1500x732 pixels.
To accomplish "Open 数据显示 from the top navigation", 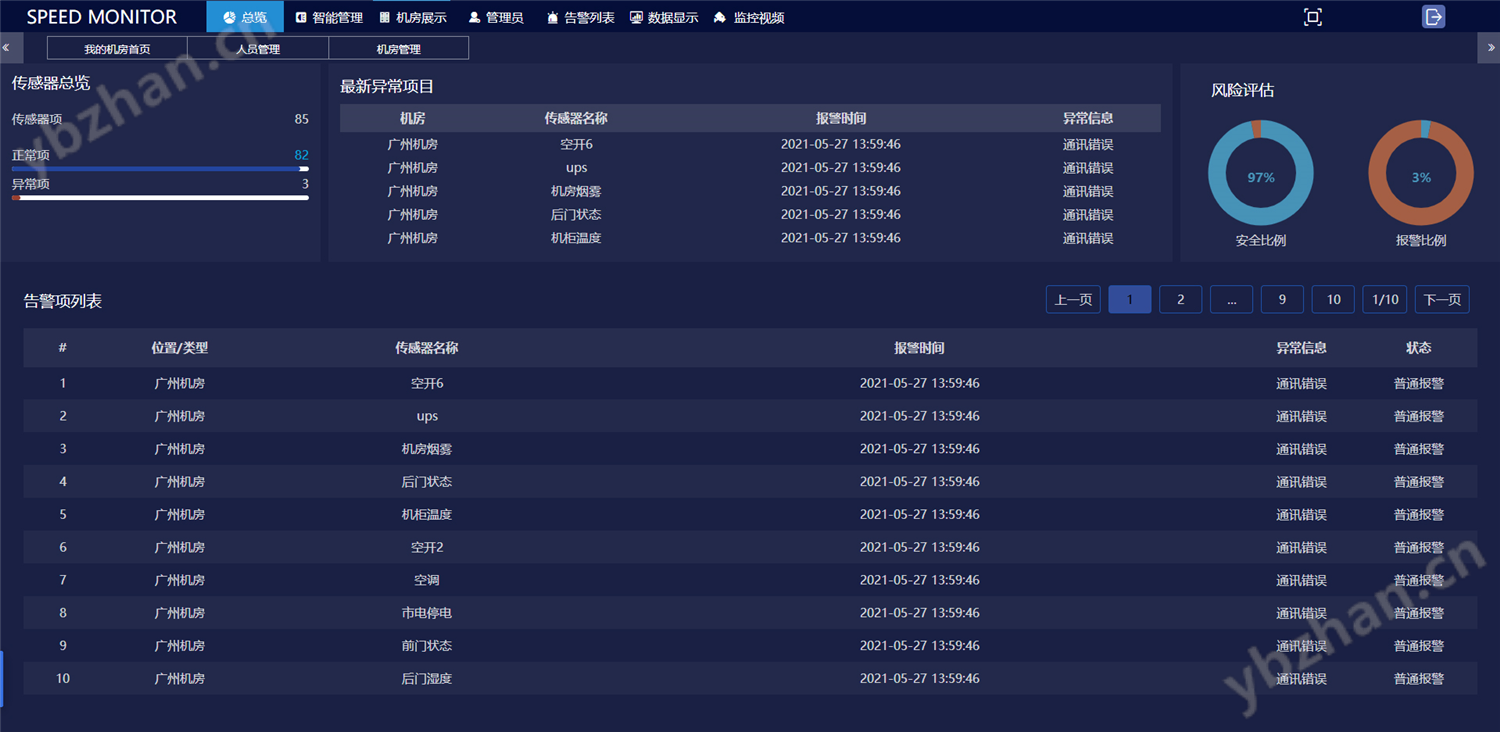I will click(664, 17).
